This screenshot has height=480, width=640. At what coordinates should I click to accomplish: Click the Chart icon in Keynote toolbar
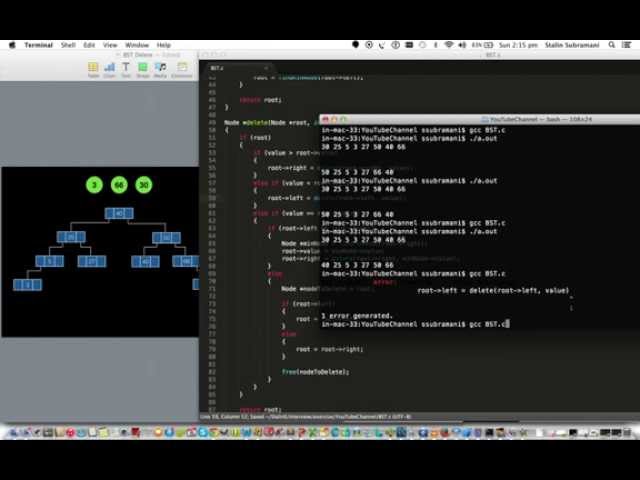(109, 68)
